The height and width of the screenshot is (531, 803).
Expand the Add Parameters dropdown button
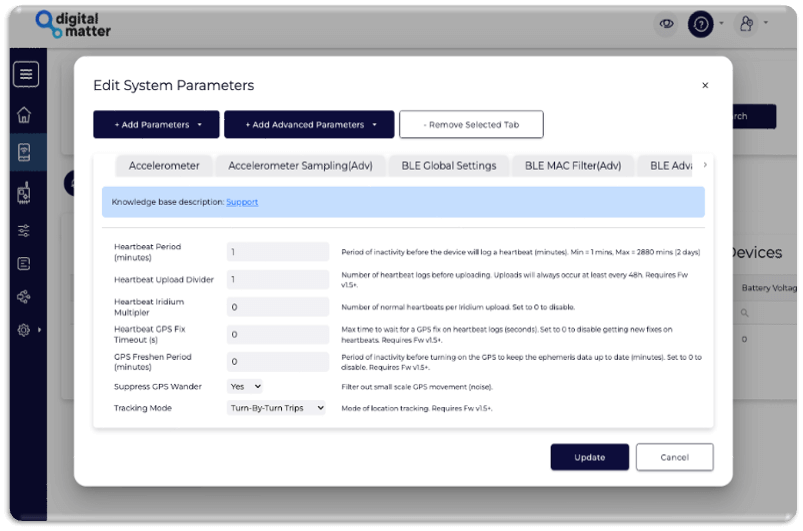[156, 125]
